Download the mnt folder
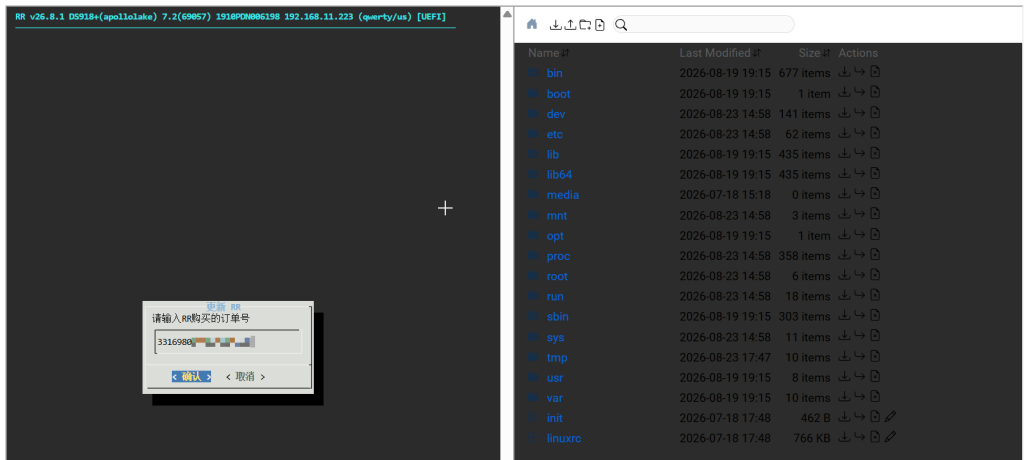The width and height of the screenshot is (1024, 460). click(x=844, y=214)
